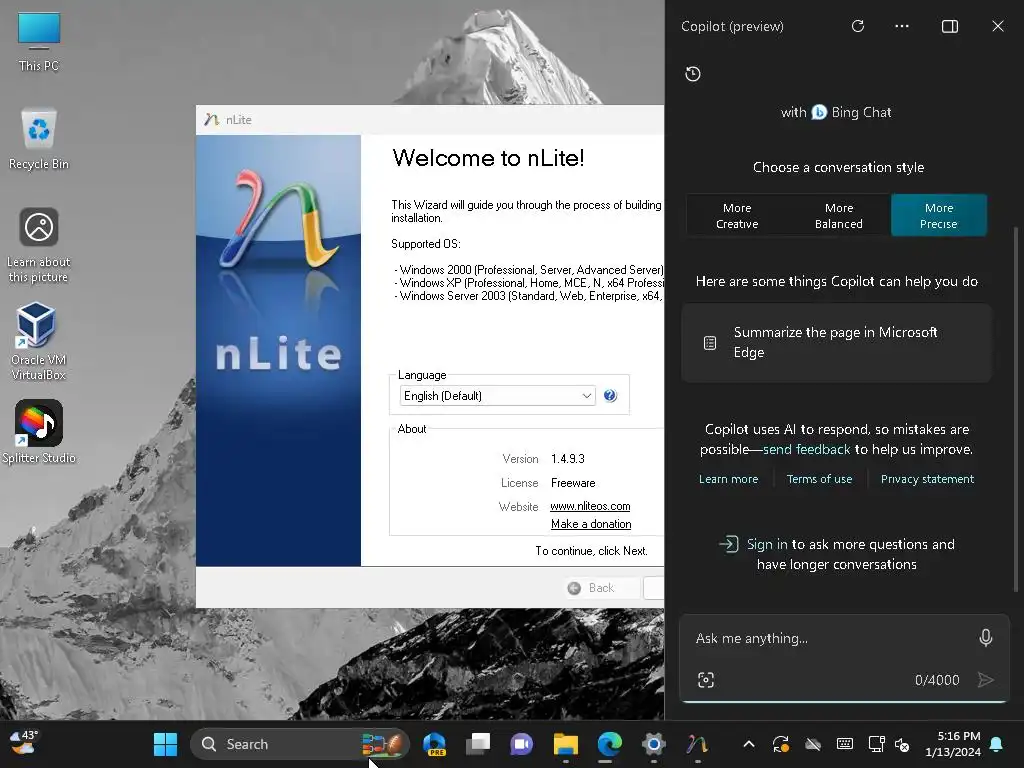Click Sign in link in Copilot
The height and width of the screenshot is (768, 1024).
[767, 544]
